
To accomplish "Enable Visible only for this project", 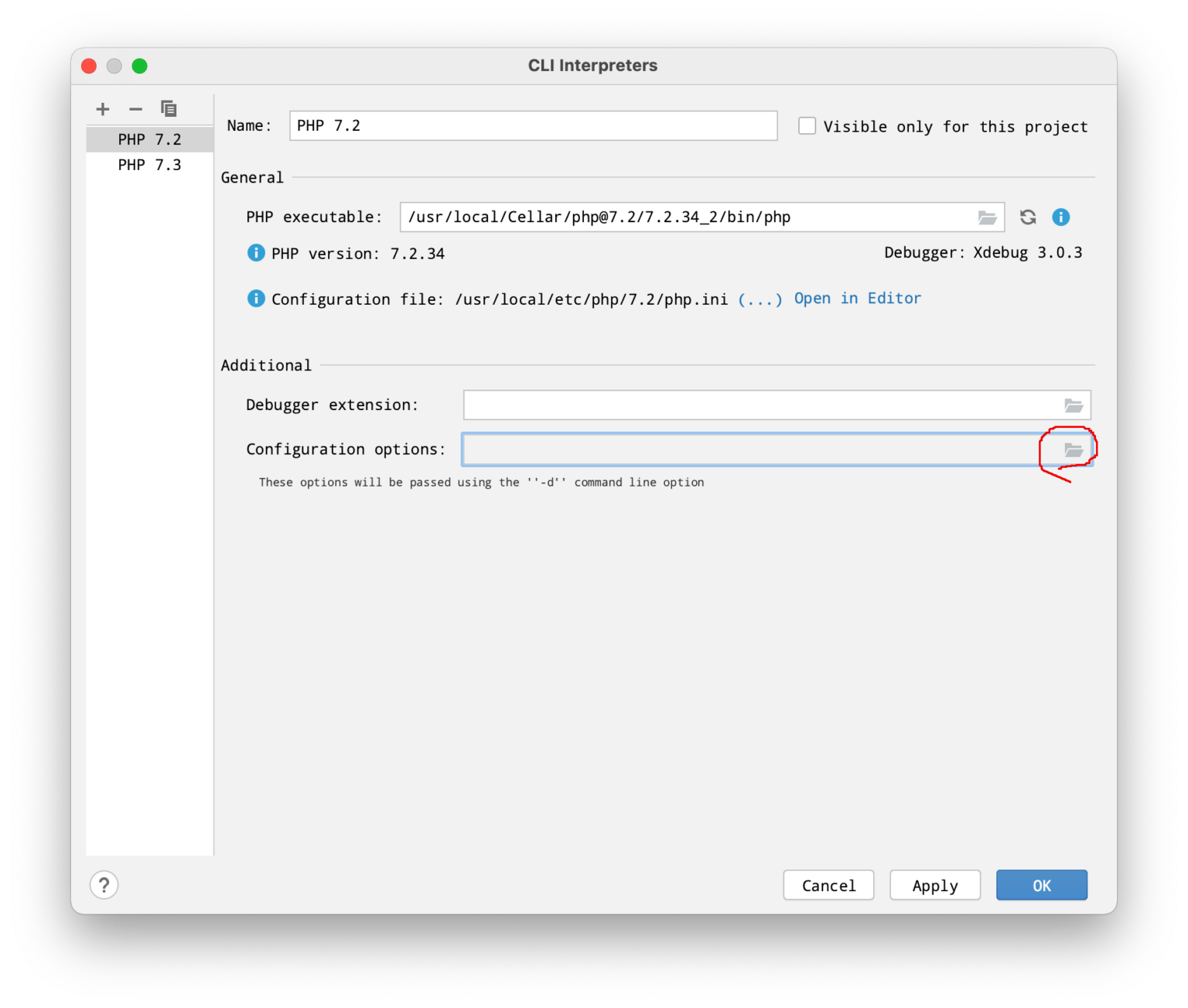I will (807, 126).
